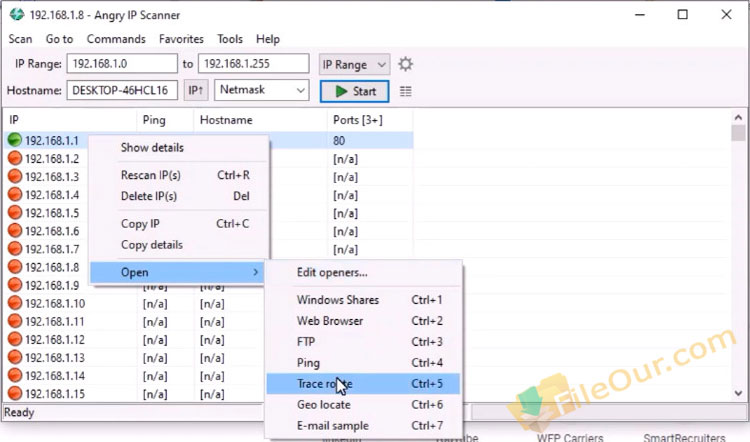Open the Help menu
Screen dimensions: 750x442
[x=268, y=39]
